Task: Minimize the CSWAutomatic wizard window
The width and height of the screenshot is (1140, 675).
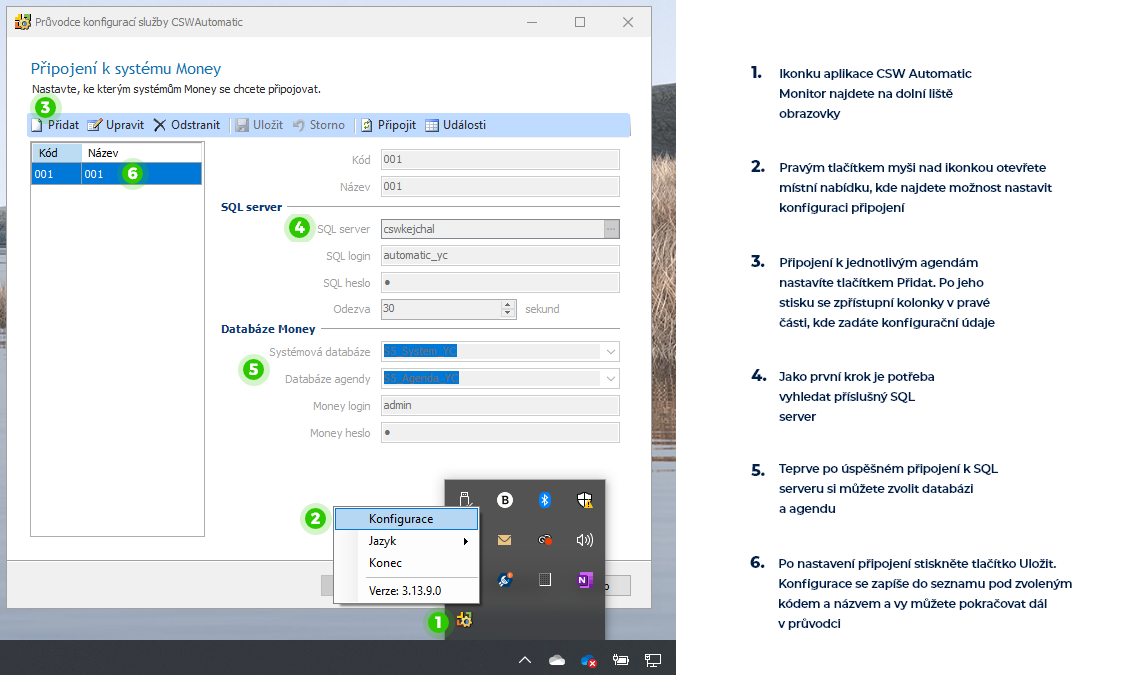Action: [532, 23]
